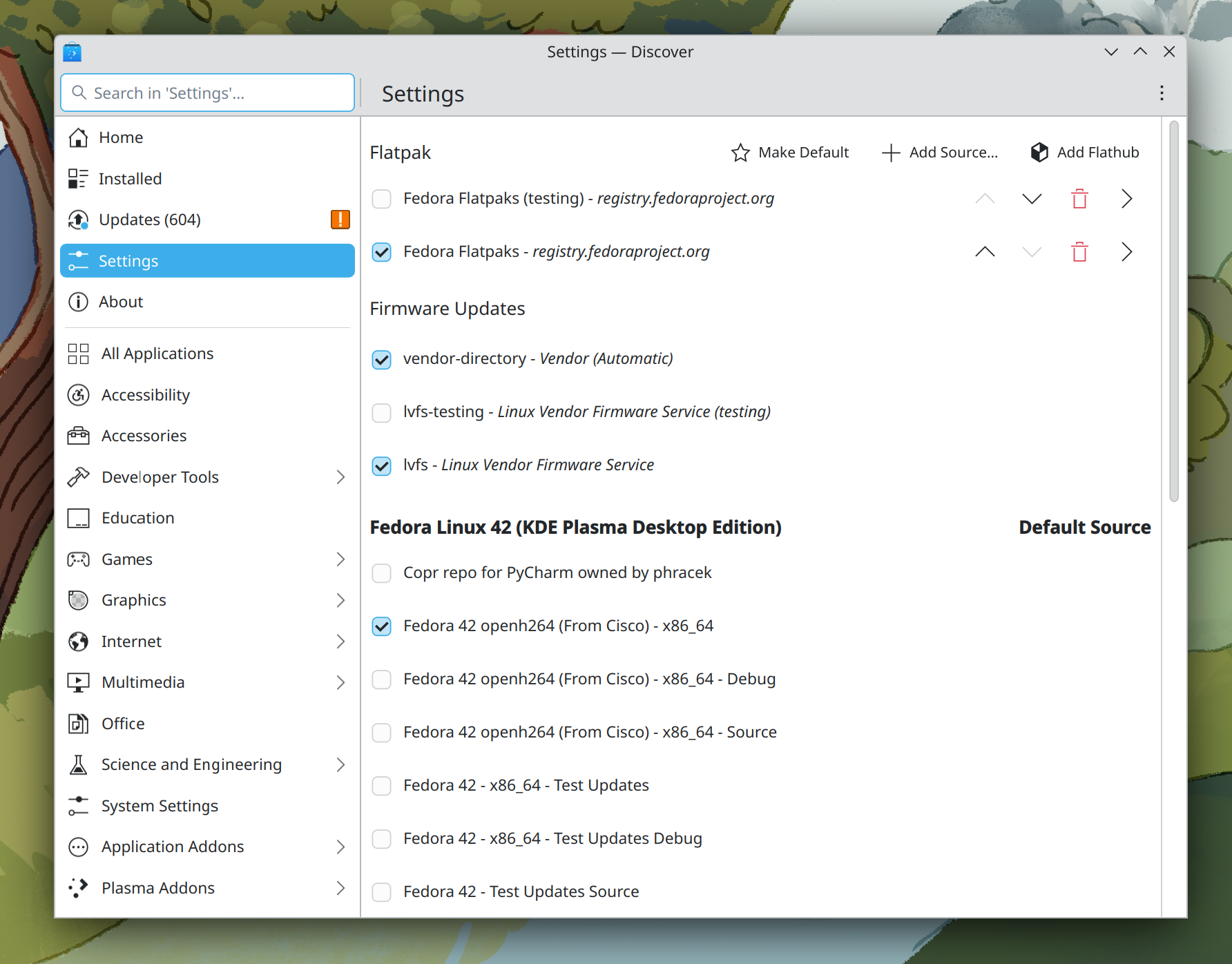Click the orange update warning badge

pos(340,220)
